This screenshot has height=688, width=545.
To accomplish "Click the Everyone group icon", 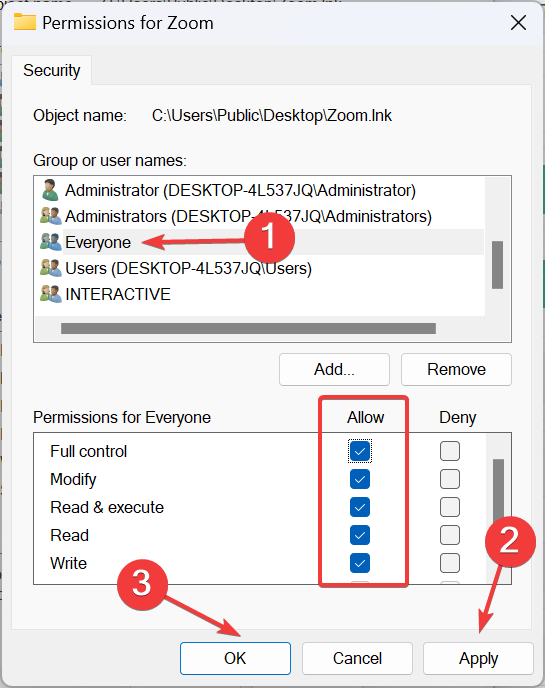I will click(x=50, y=242).
